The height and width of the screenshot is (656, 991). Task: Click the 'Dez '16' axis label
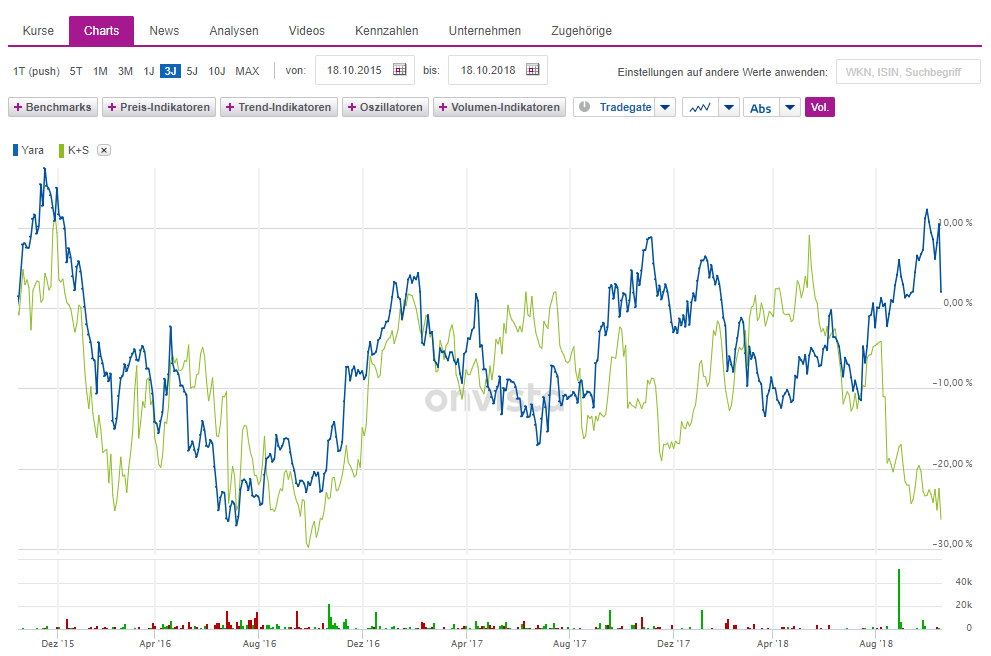(x=363, y=643)
